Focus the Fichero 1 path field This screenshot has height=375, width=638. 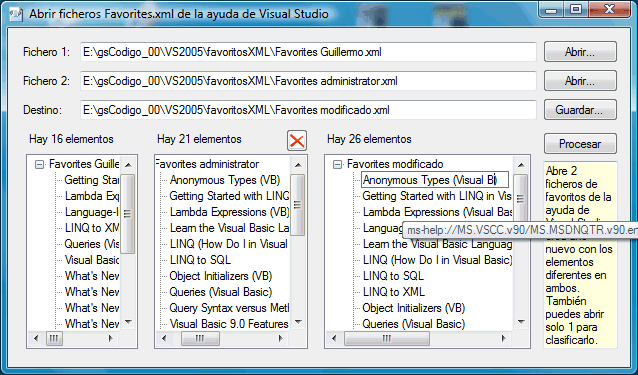pos(308,52)
